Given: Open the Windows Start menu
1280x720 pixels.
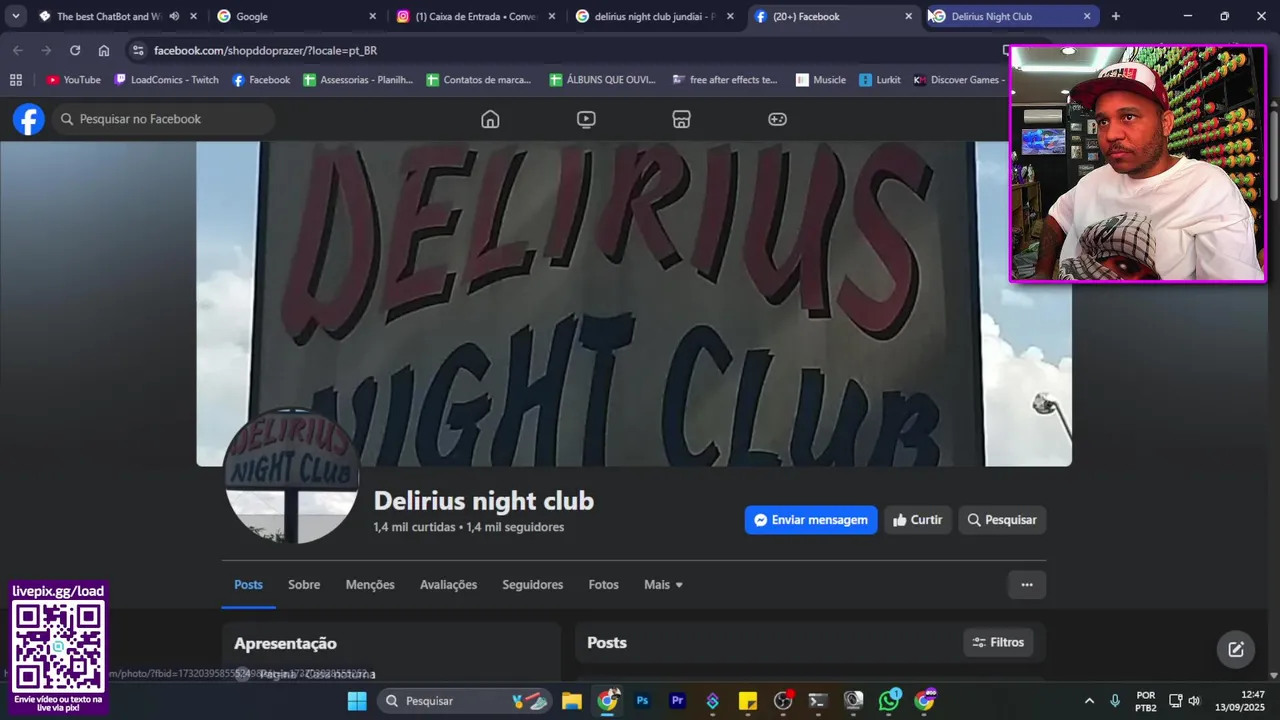Looking at the screenshot, I should (x=357, y=701).
